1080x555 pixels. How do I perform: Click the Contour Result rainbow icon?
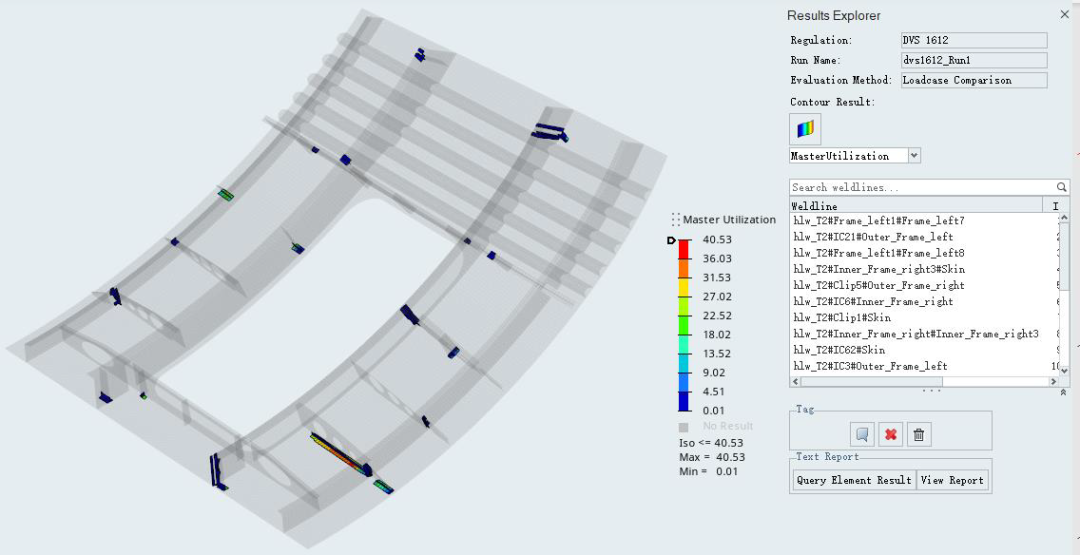click(805, 129)
